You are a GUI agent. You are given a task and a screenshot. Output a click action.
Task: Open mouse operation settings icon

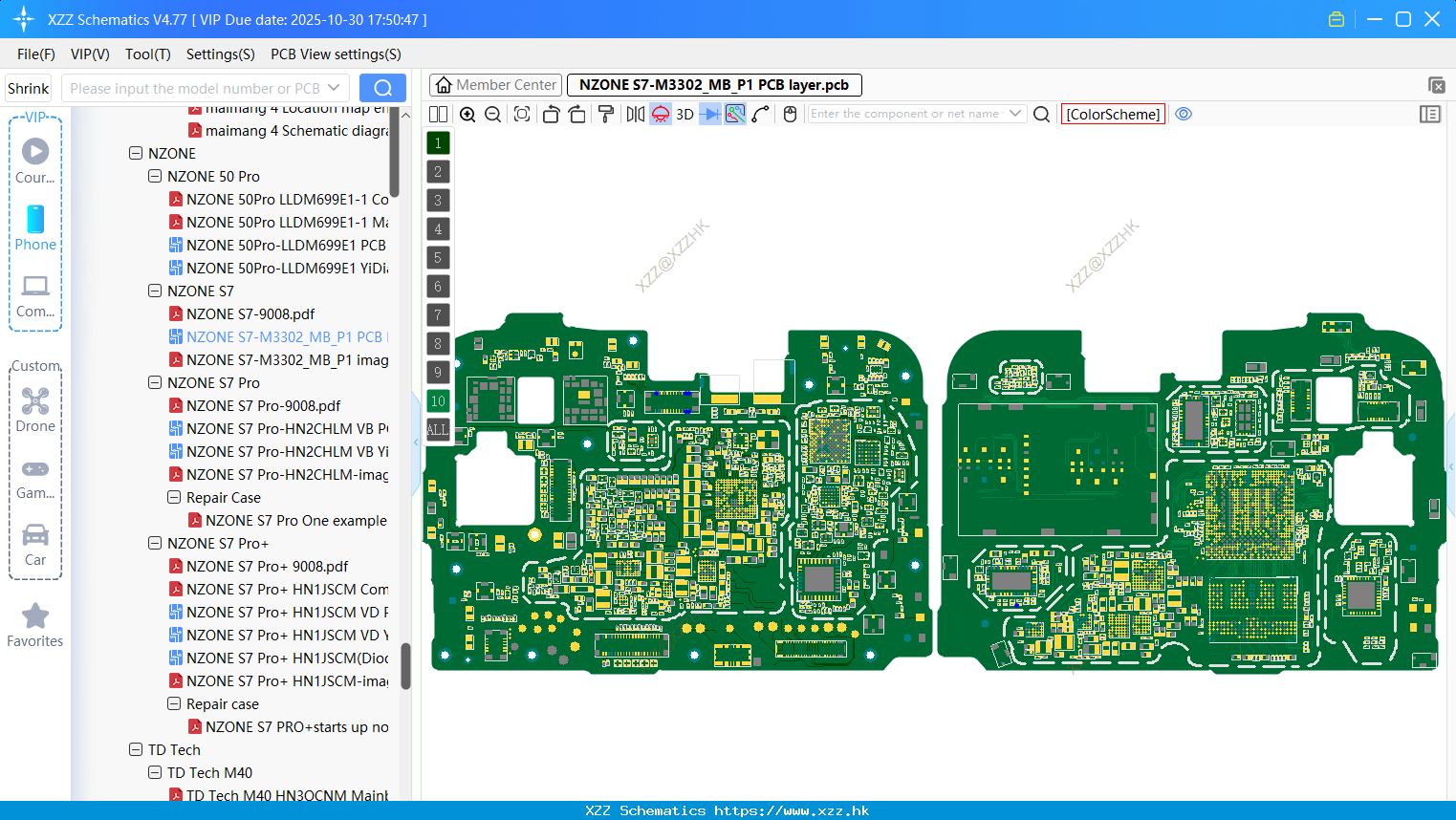click(x=790, y=114)
